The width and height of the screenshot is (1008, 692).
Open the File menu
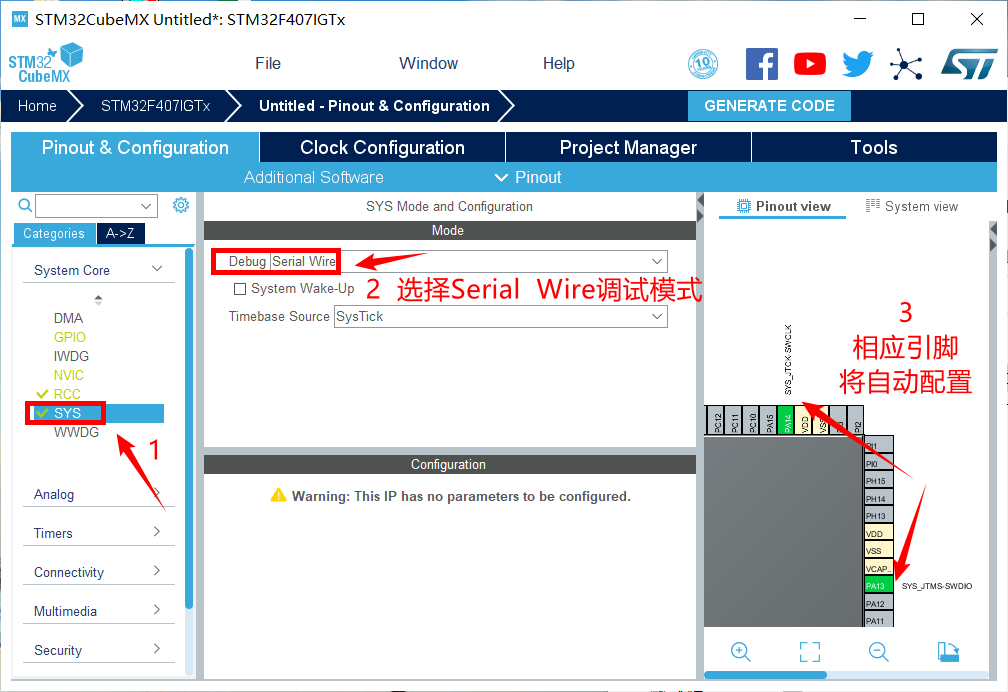click(268, 63)
